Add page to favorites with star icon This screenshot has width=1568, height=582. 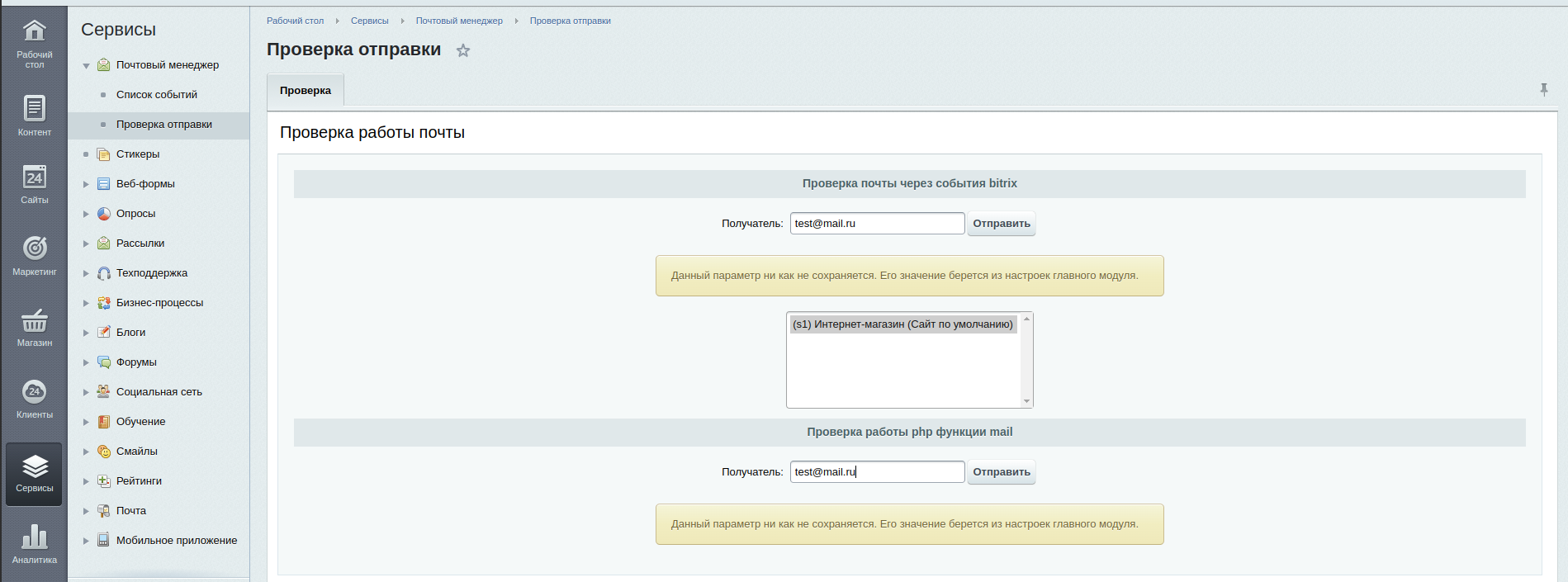coord(463,50)
